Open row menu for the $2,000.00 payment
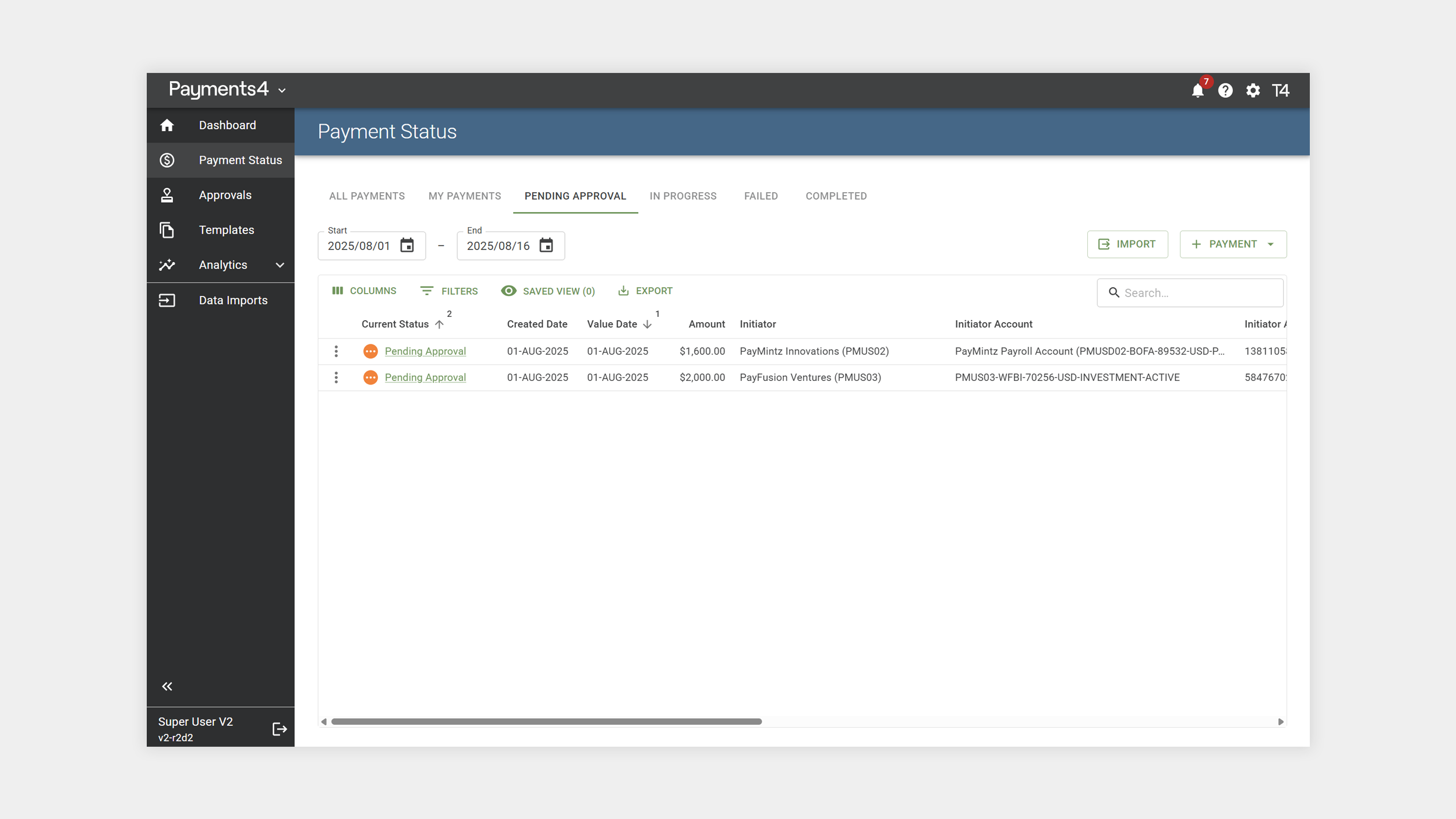Viewport: 1456px width, 819px height. [336, 377]
